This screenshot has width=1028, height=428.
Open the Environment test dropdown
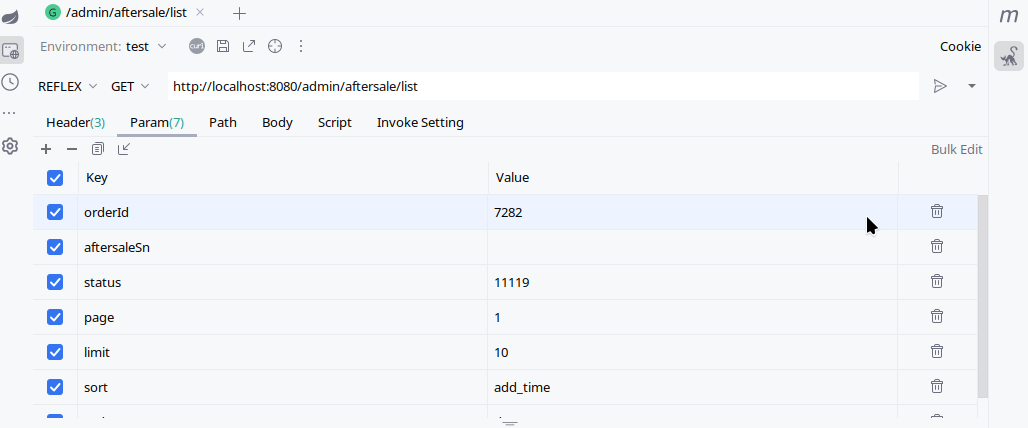pos(146,46)
